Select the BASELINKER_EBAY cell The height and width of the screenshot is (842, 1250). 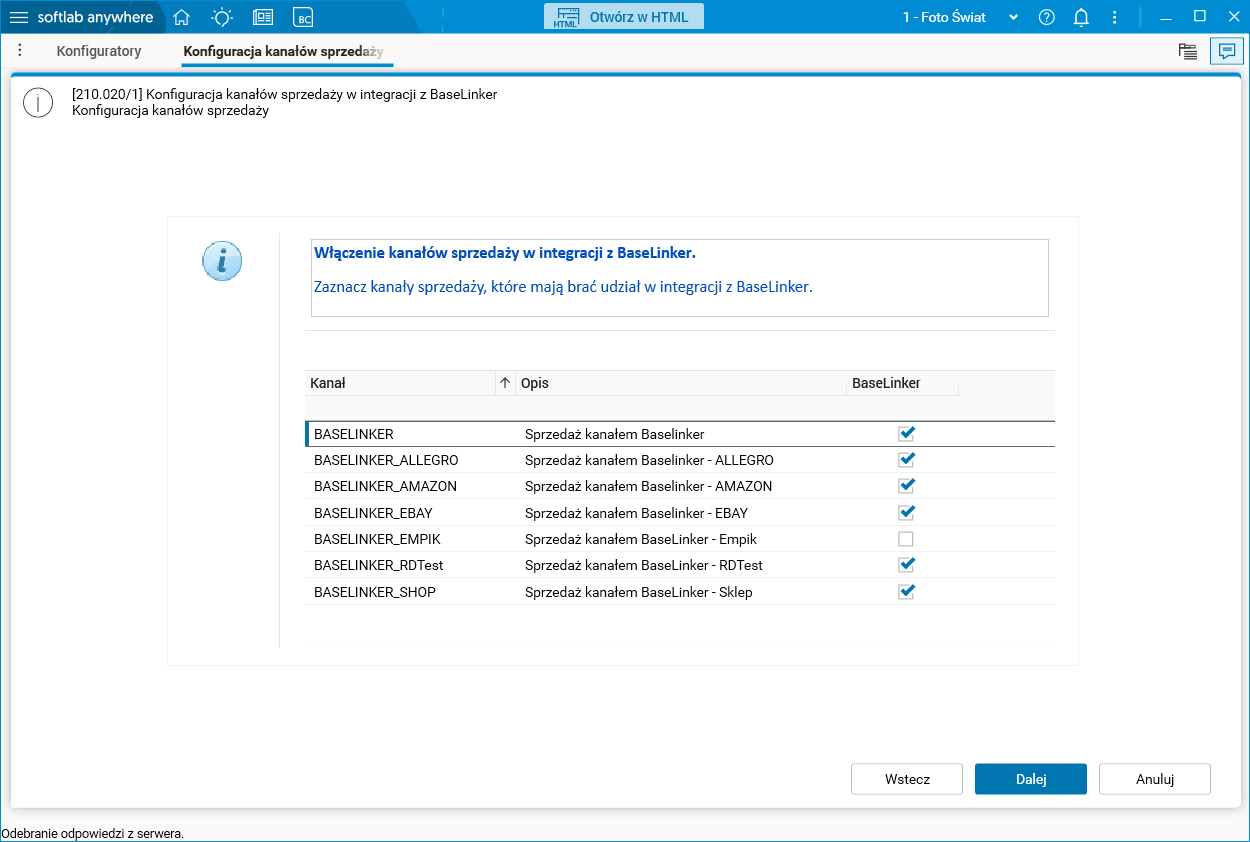pyautogui.click(x=373, y=512)
